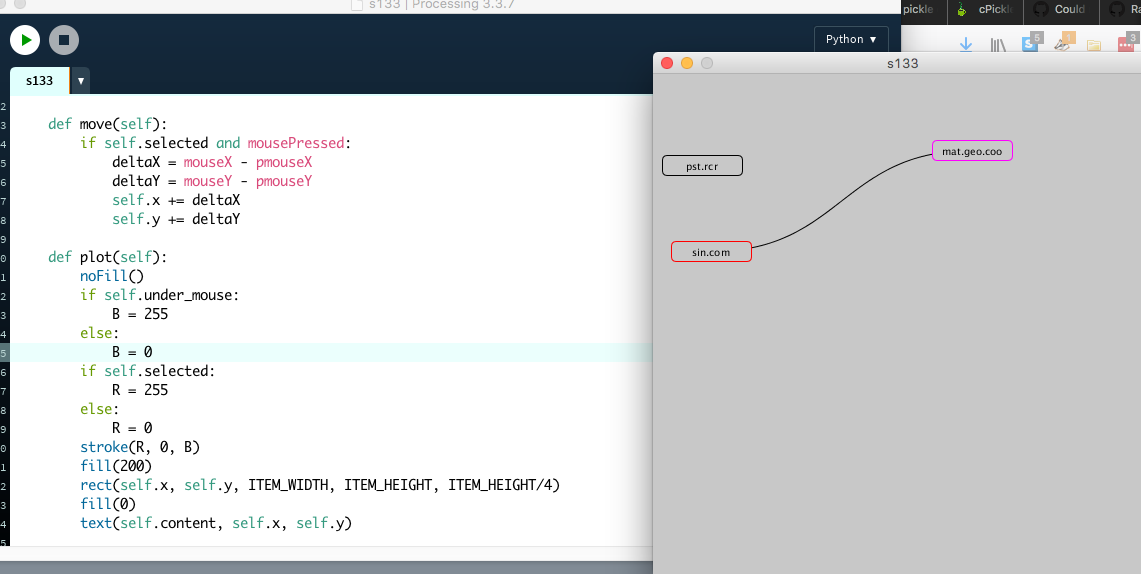The width and height of the screenshot is (1141, 574).
Task: Open the tab options arrow menu
Action: click(x=81, y=81)
